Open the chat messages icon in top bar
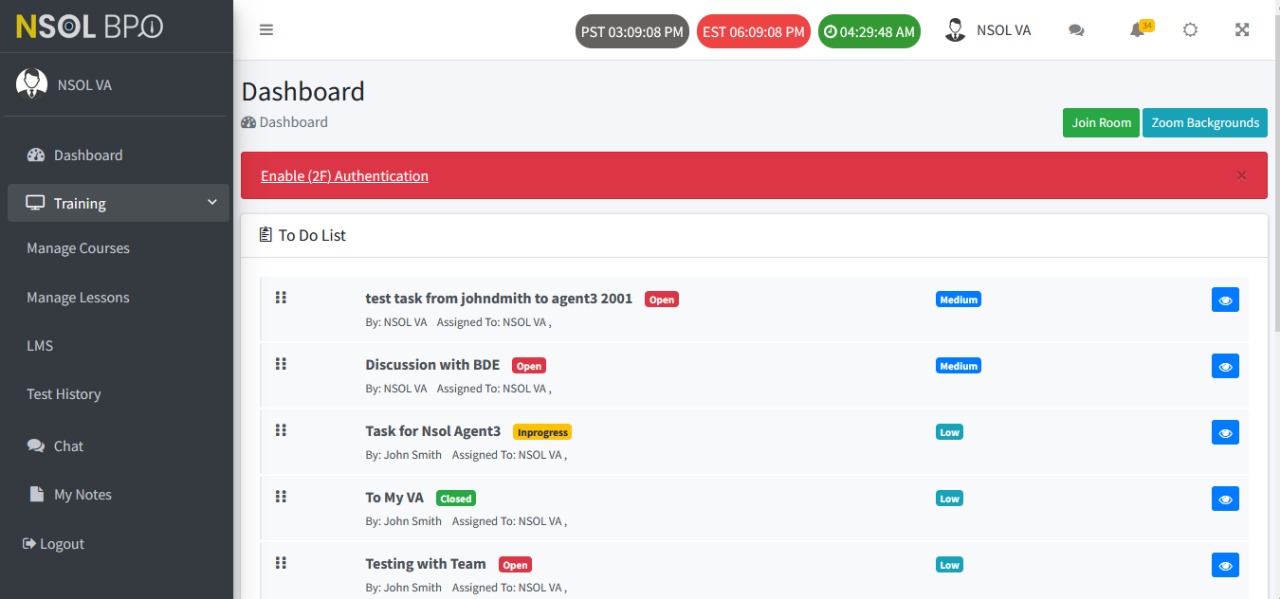This screenshot has height=599, width=1280. click(x=1076, y=30)
